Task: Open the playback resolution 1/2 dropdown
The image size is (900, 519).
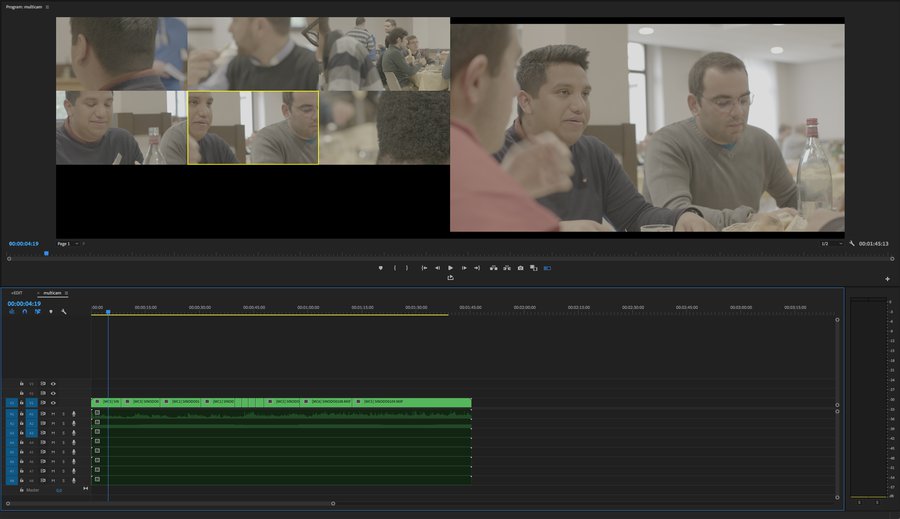Action: tap(827, 243)
